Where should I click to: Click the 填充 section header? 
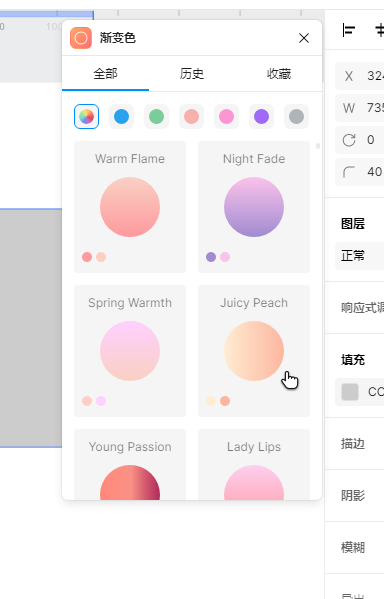[x=353, y=359]
